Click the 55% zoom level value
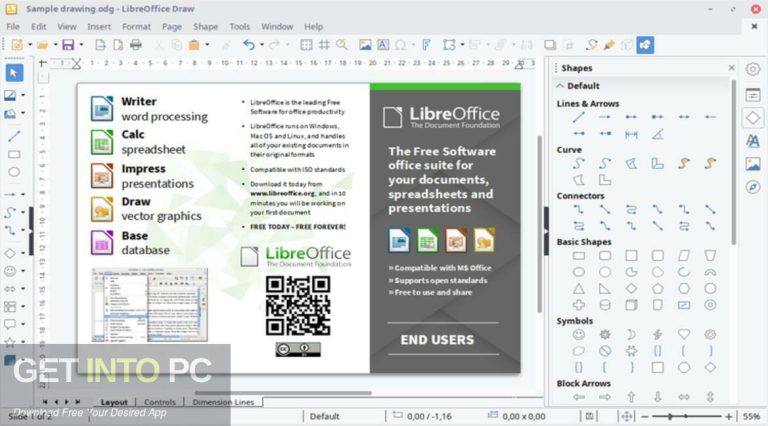Image resolution: width=768 pixels, height=426 pixels. [x=751, y=417]
